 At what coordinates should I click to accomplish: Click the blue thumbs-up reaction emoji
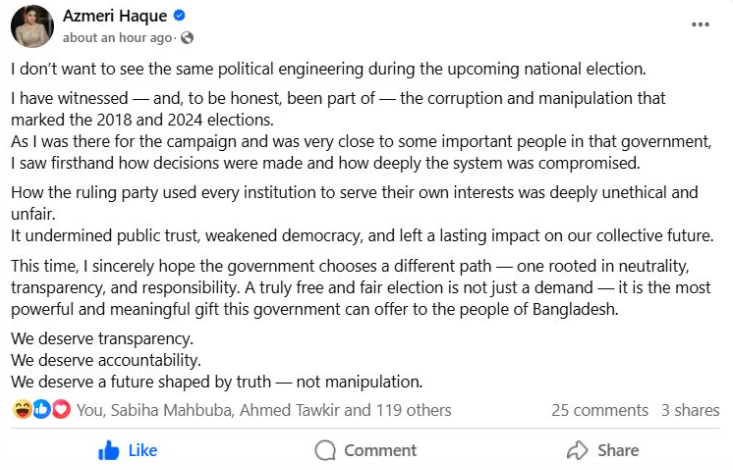pos(41,410)
